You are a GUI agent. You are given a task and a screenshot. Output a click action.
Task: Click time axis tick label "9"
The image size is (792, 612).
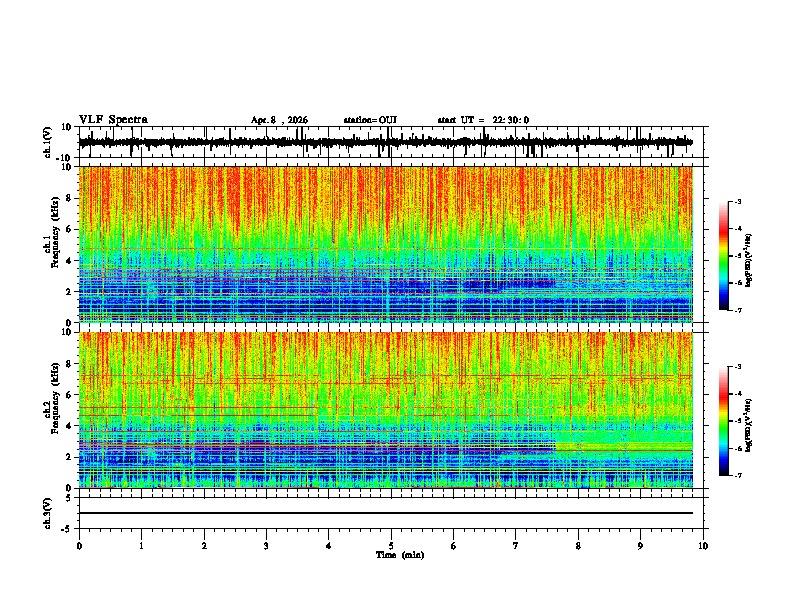click(x=640, y=546)
